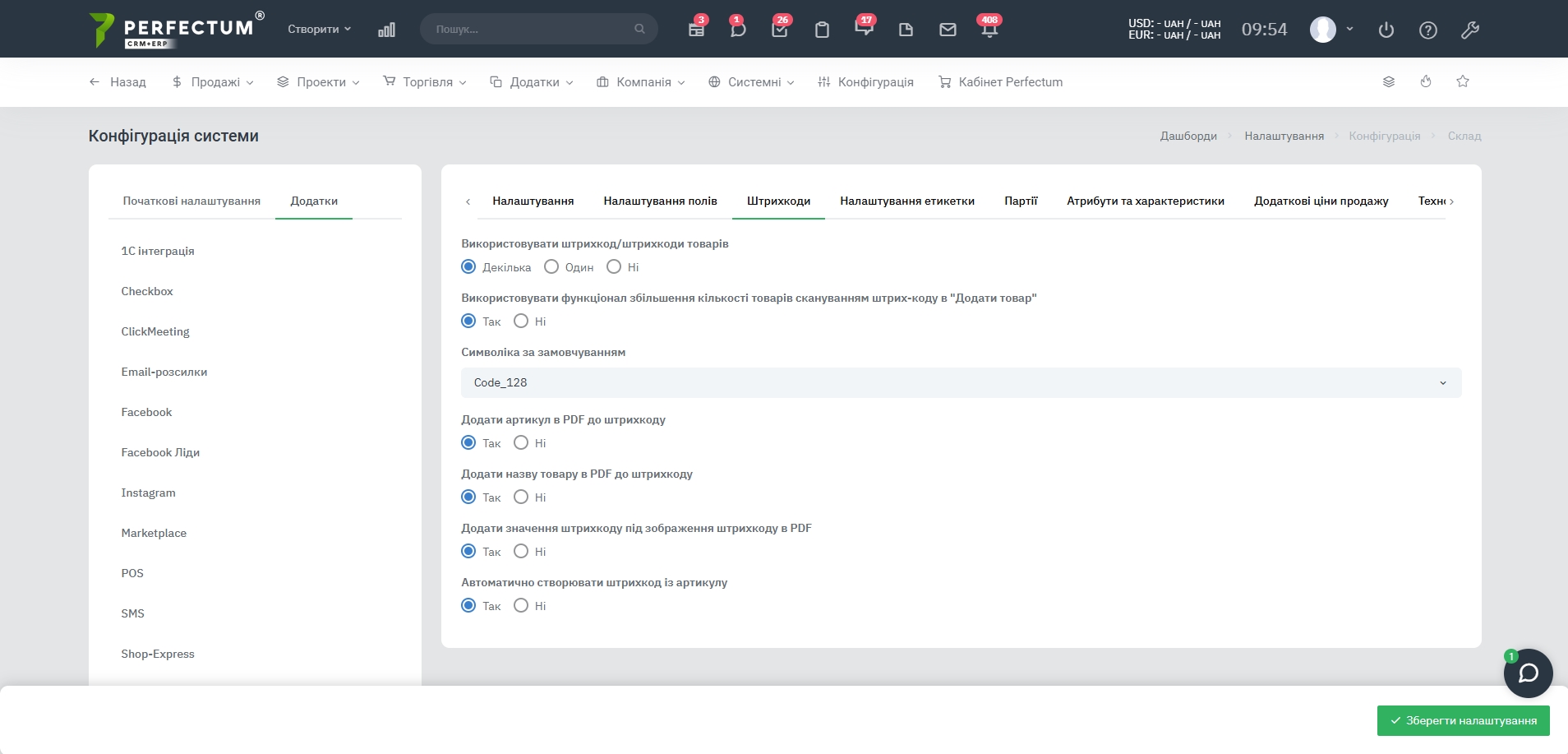Expand the Продажі navigation menu
The height and width of the screenshot is (754, 1568).
click(x=214, y=82)
